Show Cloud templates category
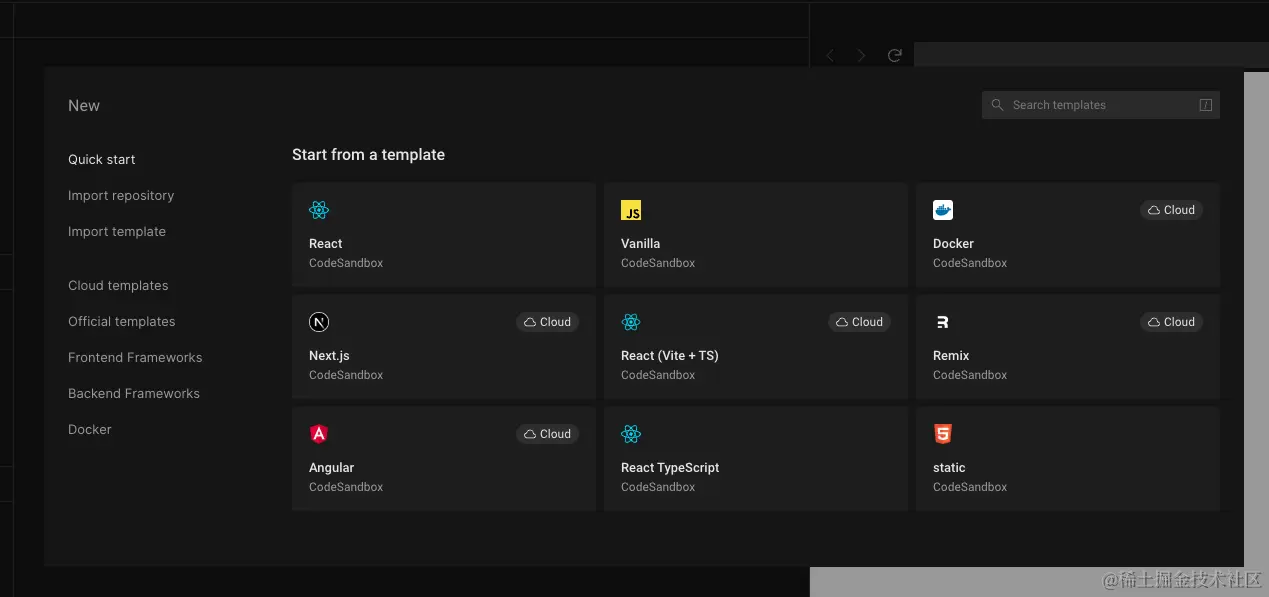 118,286
